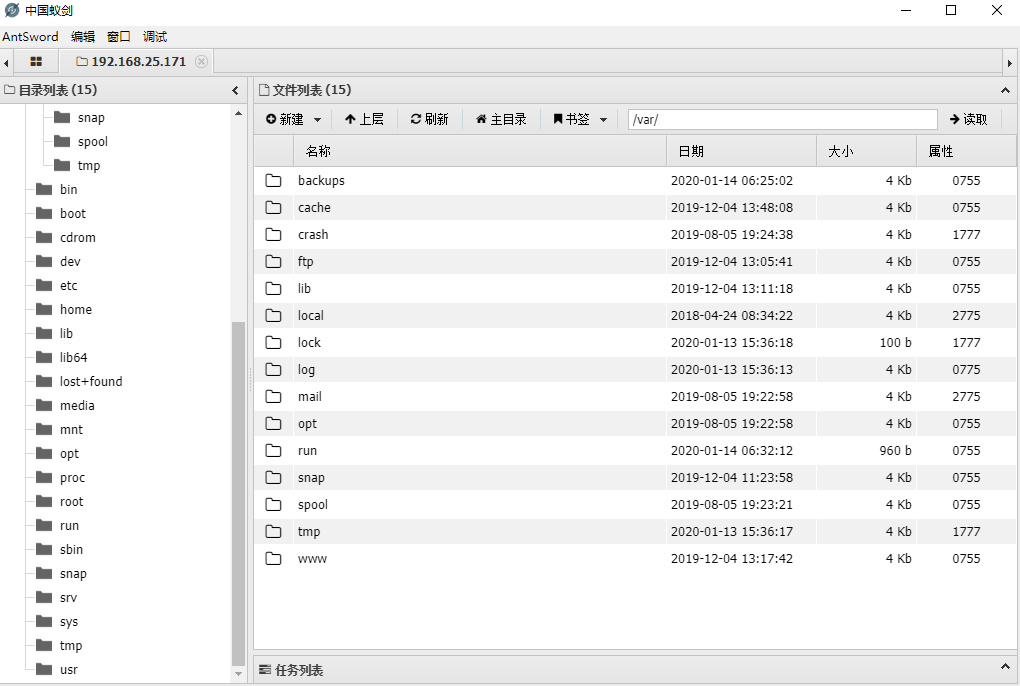Screen dimensions: 1020x686
Task: Go to 主目录 home directory
Action: point(501,119)
